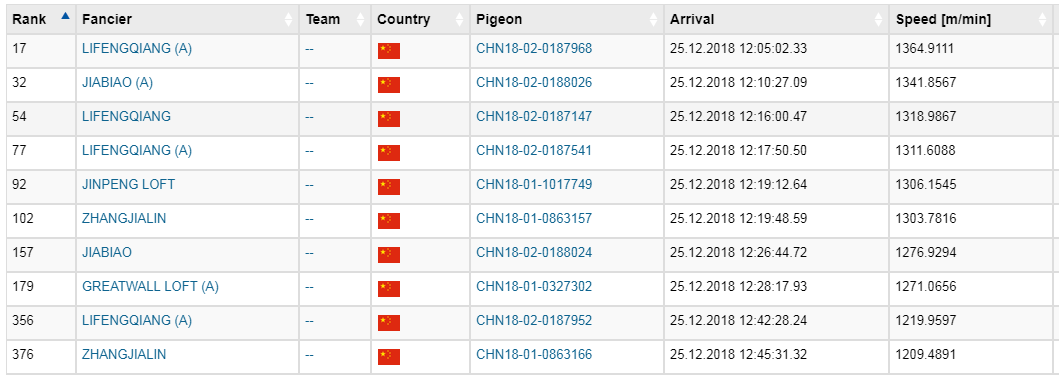Click China flag icon in rank 179 row
Viewport: 1059px width, 382px height.
388,289
